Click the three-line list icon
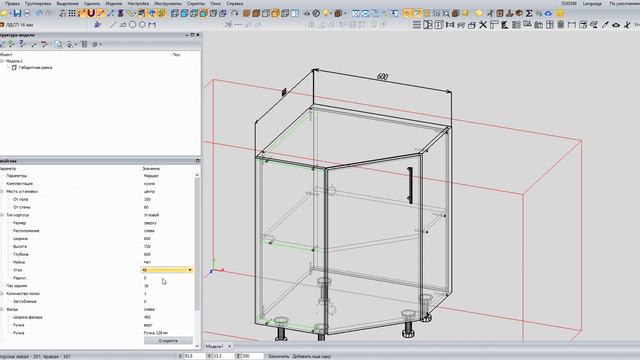Viewport: 640px width, 360px height. tap(417, 25)
